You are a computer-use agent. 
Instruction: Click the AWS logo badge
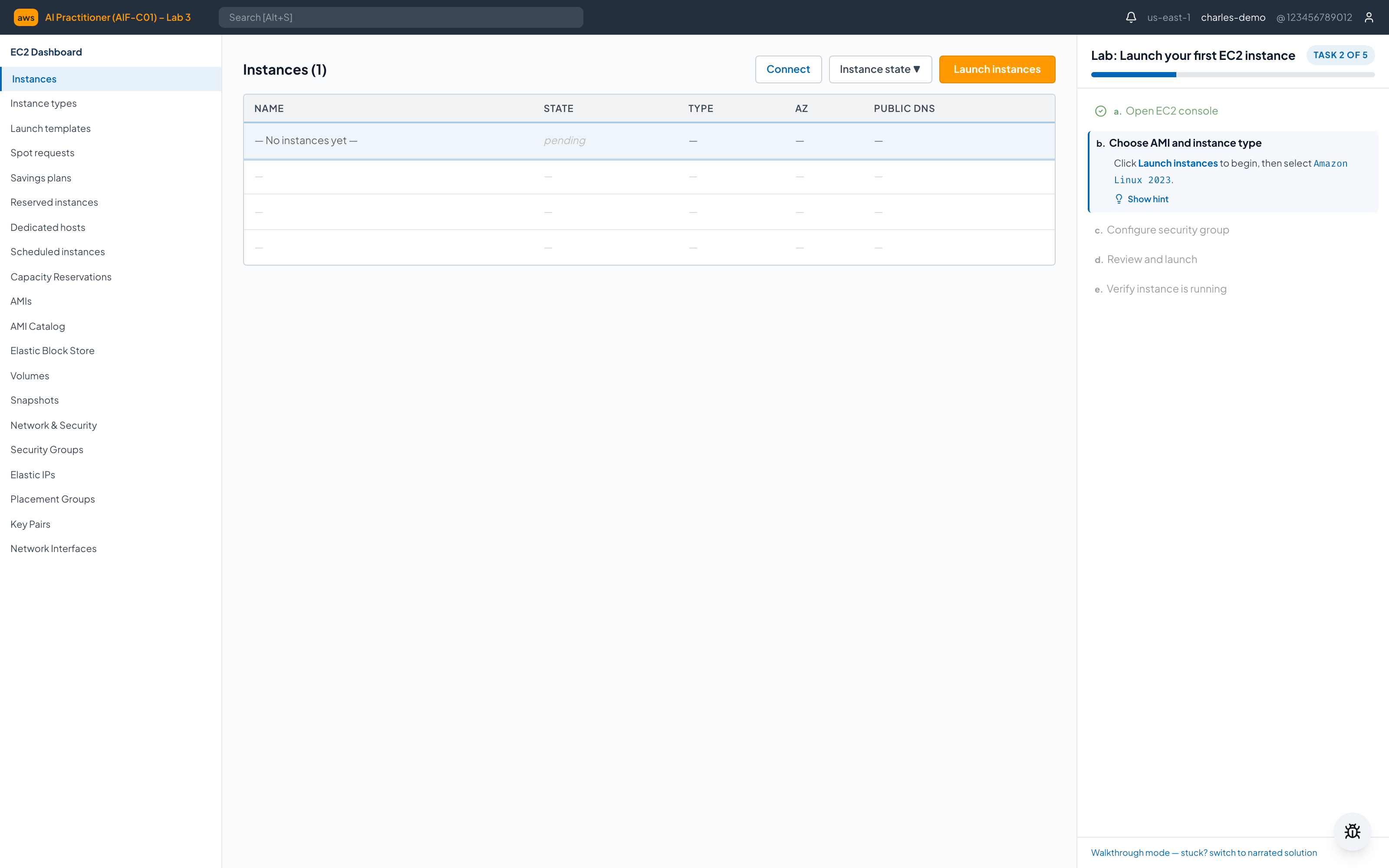pyautogui.click(x=26, y=17)
